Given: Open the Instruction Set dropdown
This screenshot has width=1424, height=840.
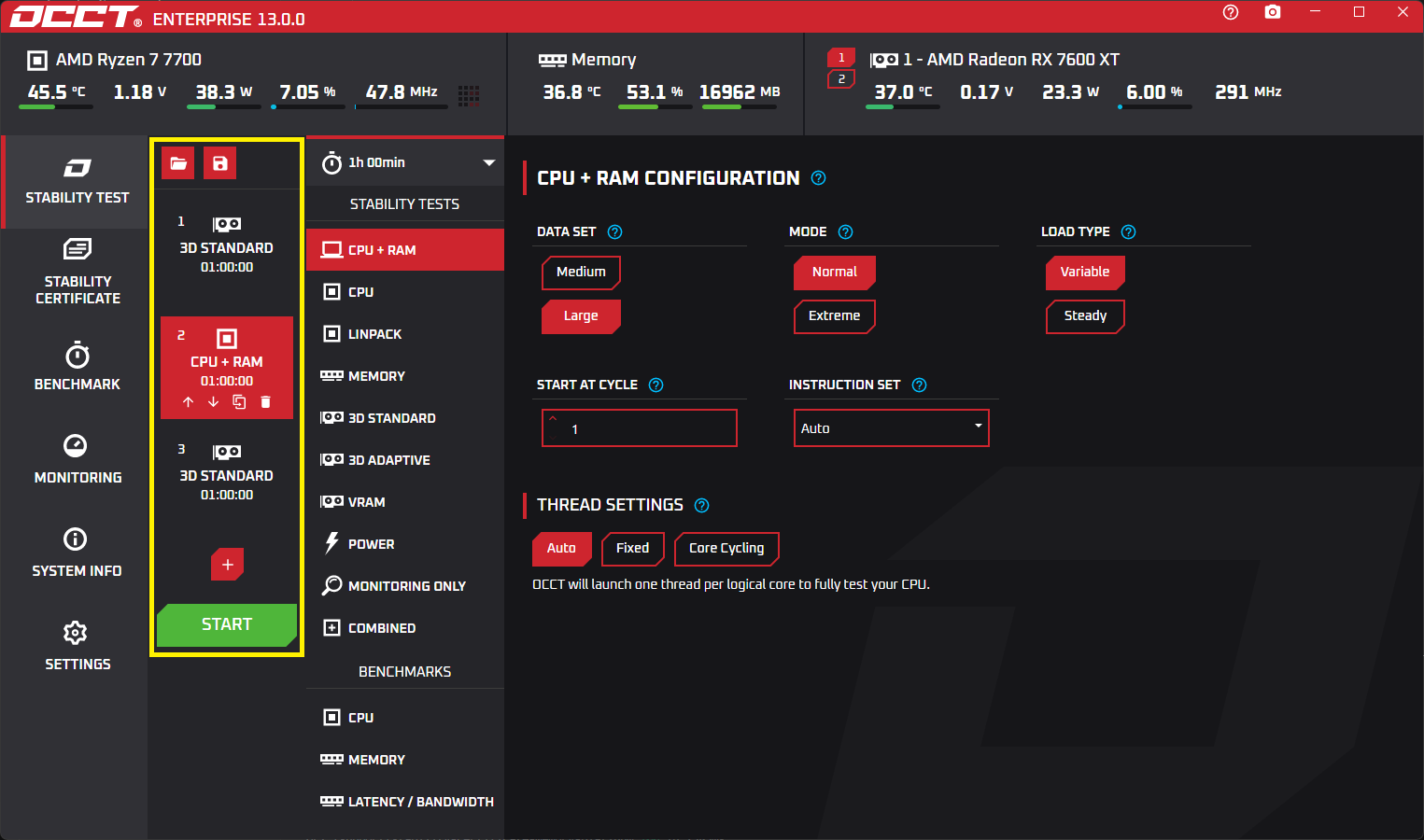Looking at the screenshot, I should point(891,428).
